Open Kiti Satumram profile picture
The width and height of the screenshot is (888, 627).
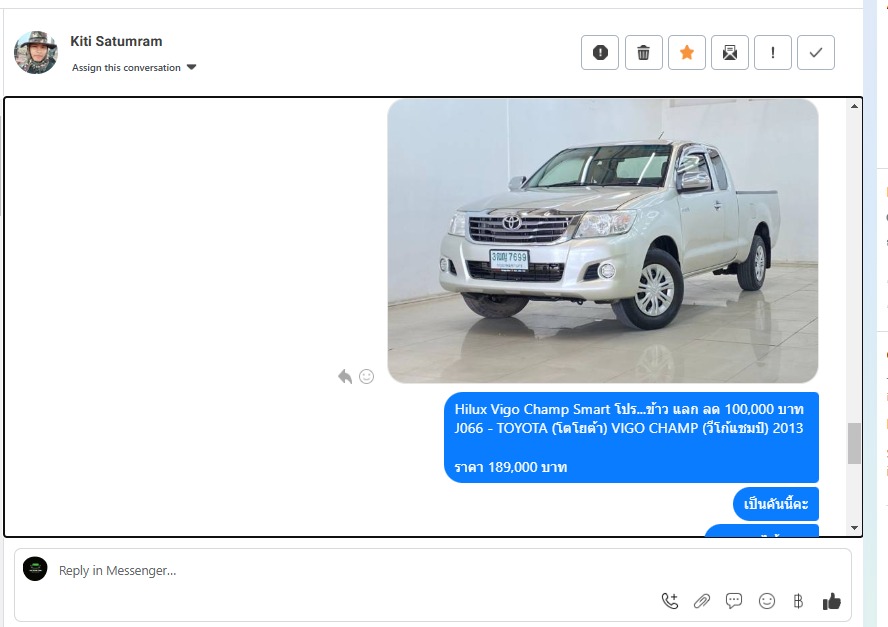pos(36,53)
